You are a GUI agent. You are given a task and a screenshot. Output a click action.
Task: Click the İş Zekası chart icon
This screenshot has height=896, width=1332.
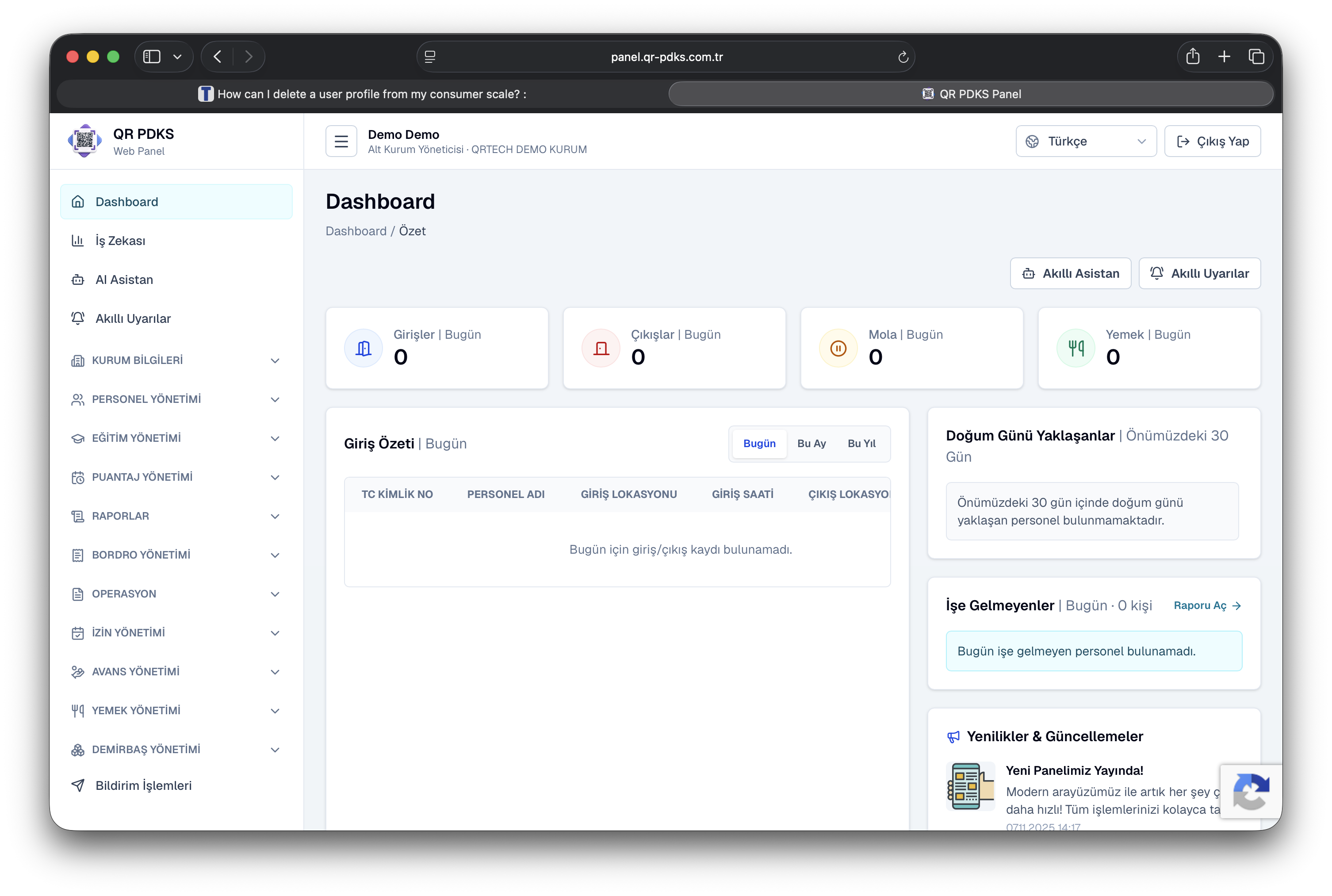[78, 241]
